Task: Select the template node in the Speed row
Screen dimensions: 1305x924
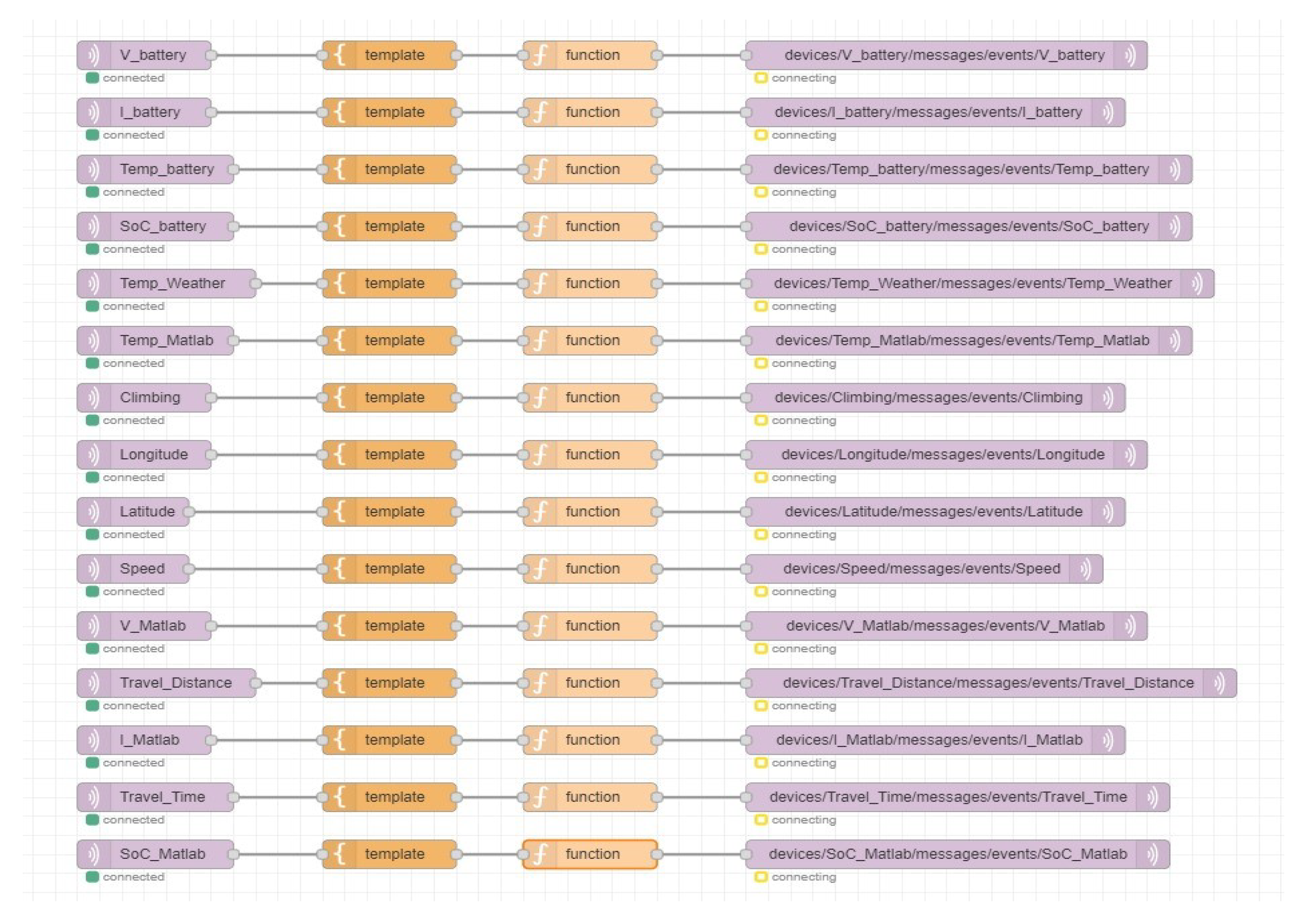Action: pyautogui.click(x=394, y=568)
